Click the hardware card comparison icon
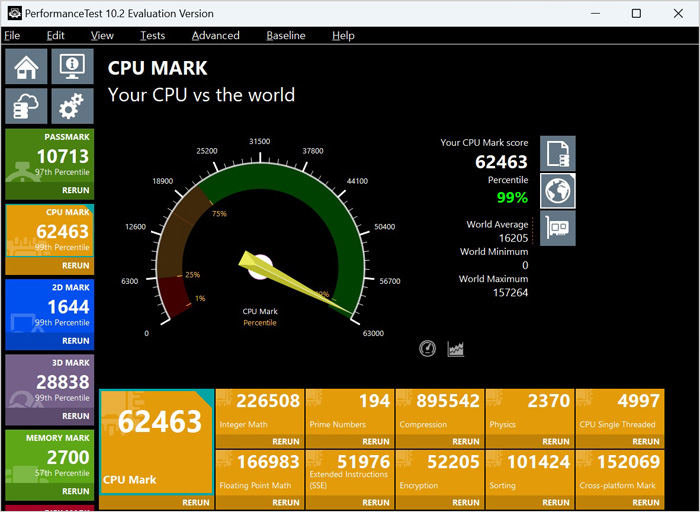 [558, 228]
